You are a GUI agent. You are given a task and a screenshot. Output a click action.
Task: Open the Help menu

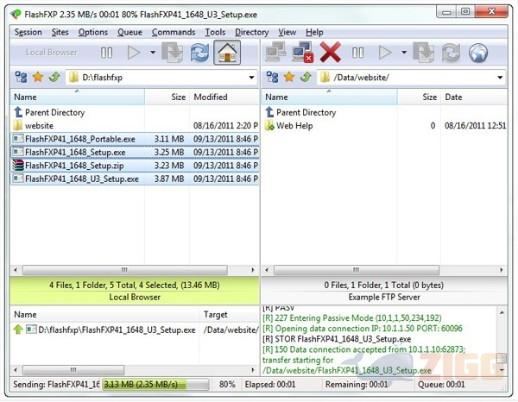(x=314, y=32)
